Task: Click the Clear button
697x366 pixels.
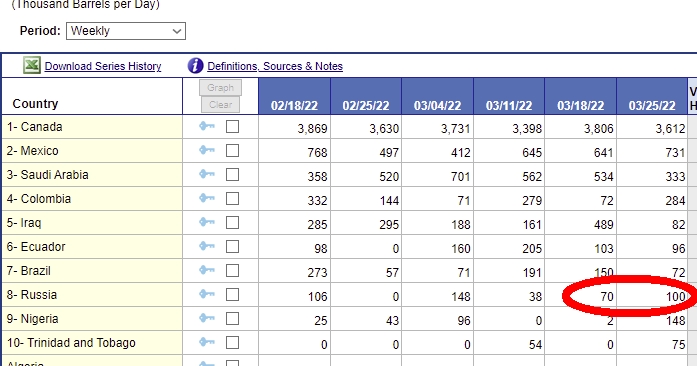Action: click(x=220, y=105)
